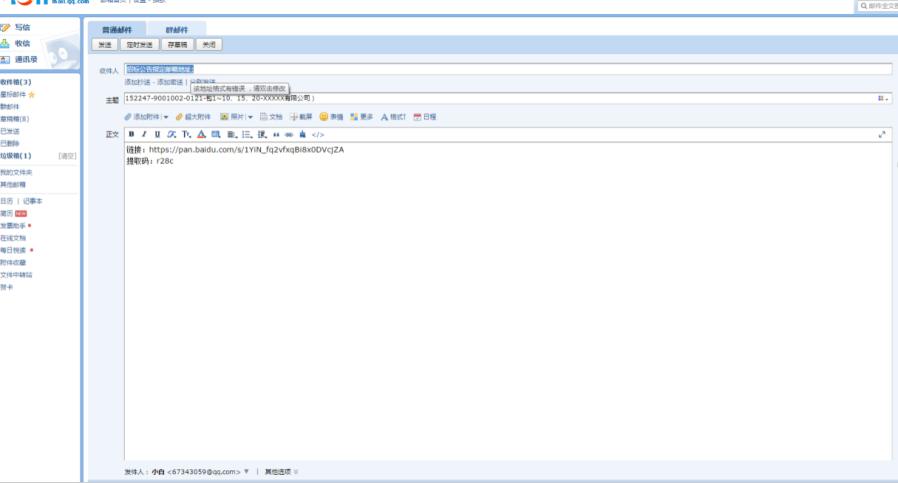Screen dimensions: 898x483
Task: Insert a block quote with the quote icon
Action: coord(276,135)
